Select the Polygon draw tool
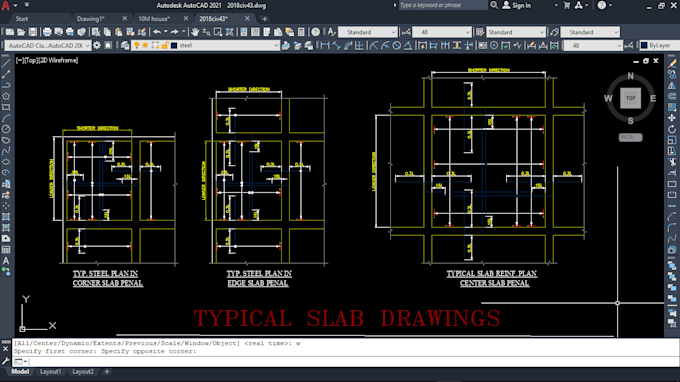The height and width of the screenshot is (382, 680). coord(6,96)
